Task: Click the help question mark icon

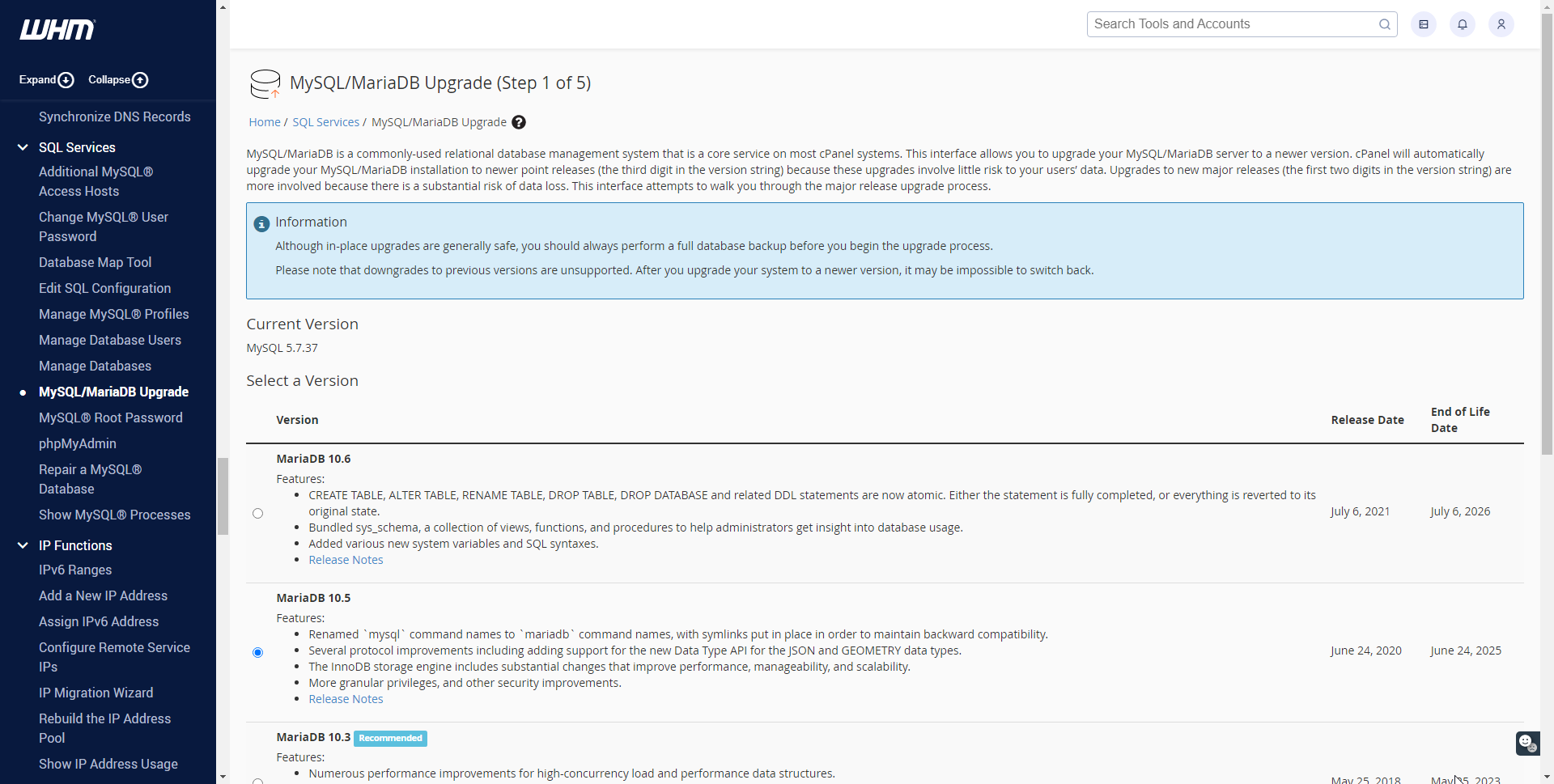Action: tap(519, 122)
